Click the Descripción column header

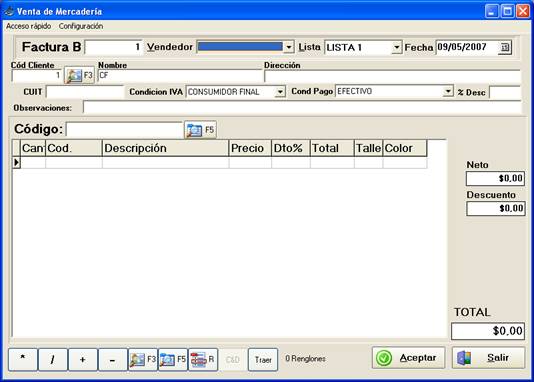click(x=166, y=148)
